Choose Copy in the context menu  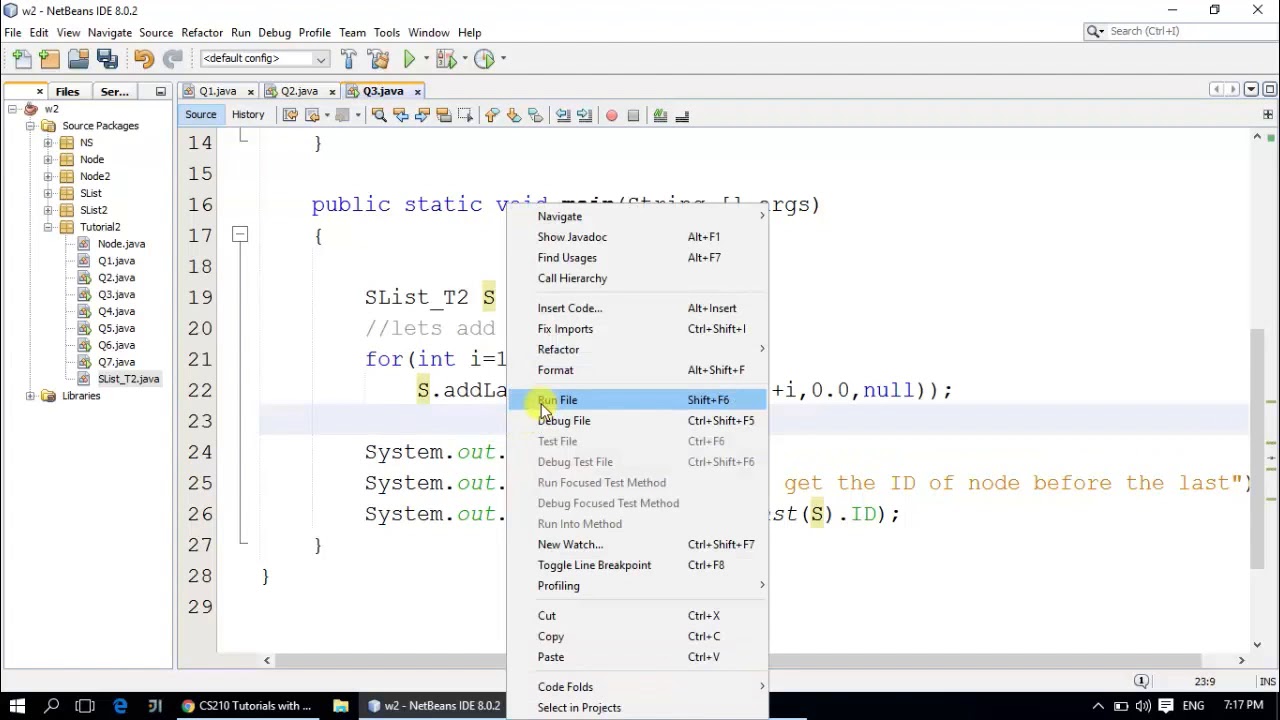pyautogui.click(x=637, y=636)
